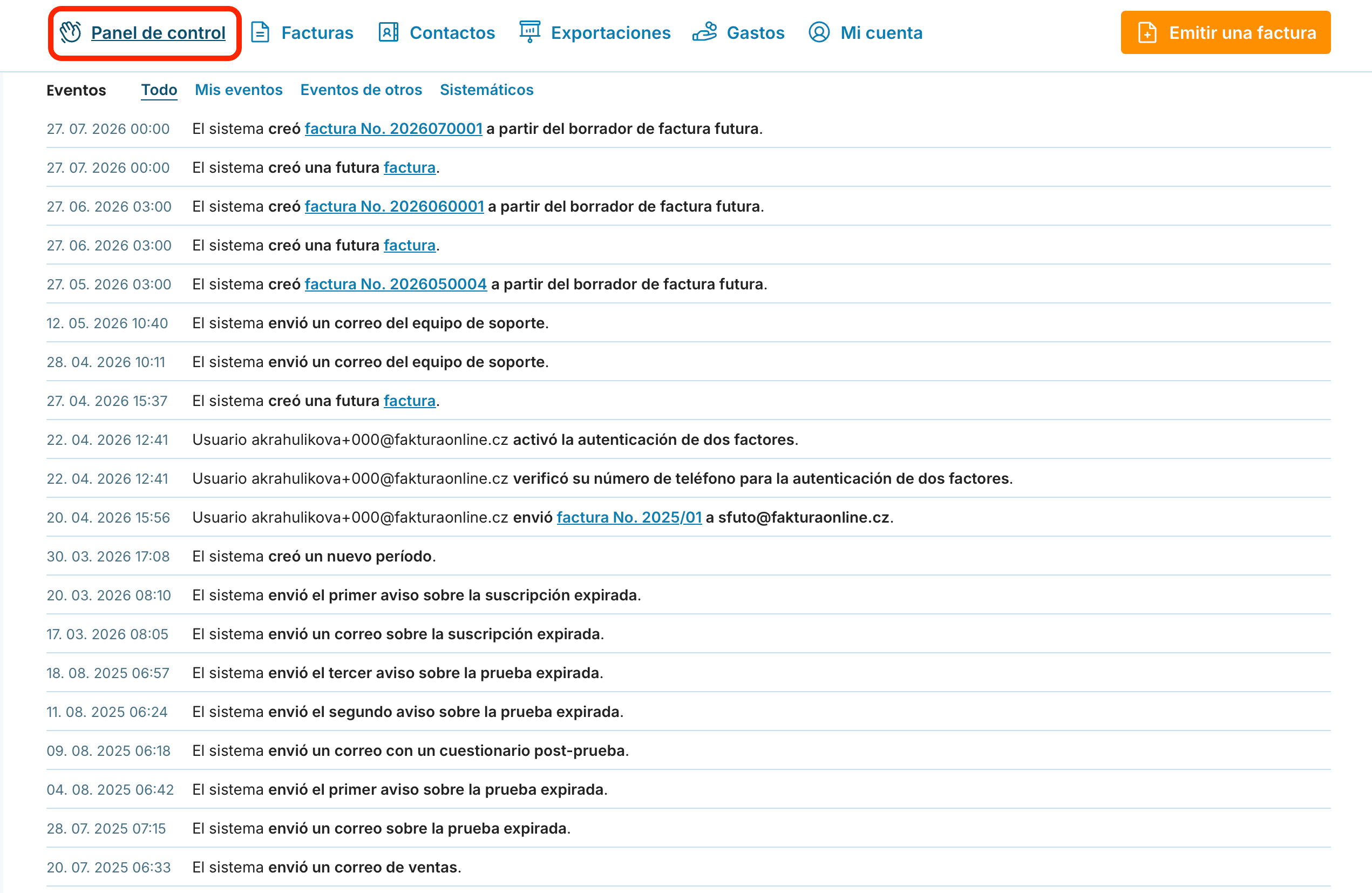Switch to the Mis eventos tab
The height and width of the screenshot is (893, 1372).
(238, 90)
